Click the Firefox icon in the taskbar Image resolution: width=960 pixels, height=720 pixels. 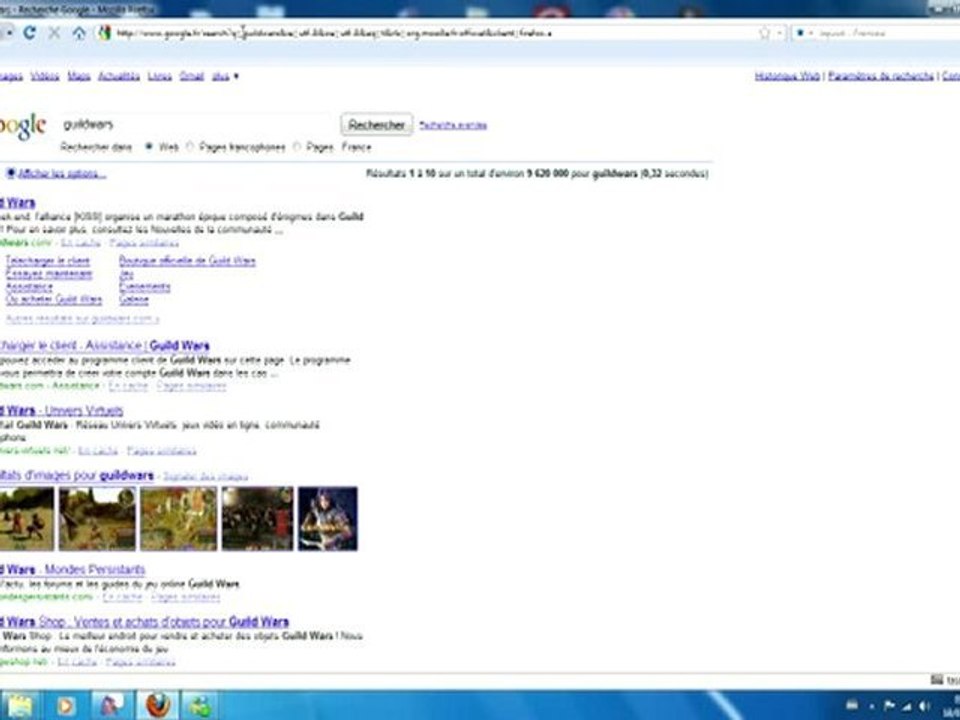tap(157, 705)
